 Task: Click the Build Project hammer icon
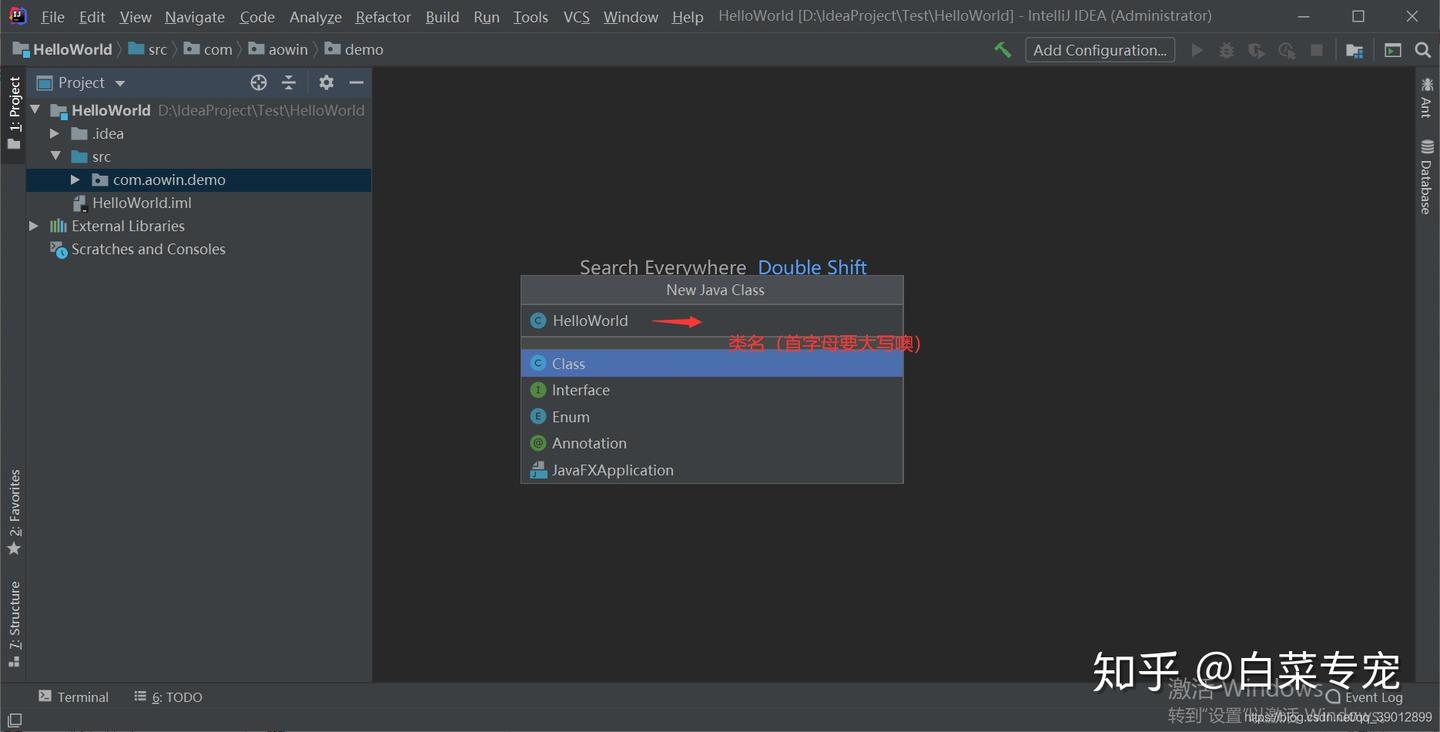click(1002, 50)
